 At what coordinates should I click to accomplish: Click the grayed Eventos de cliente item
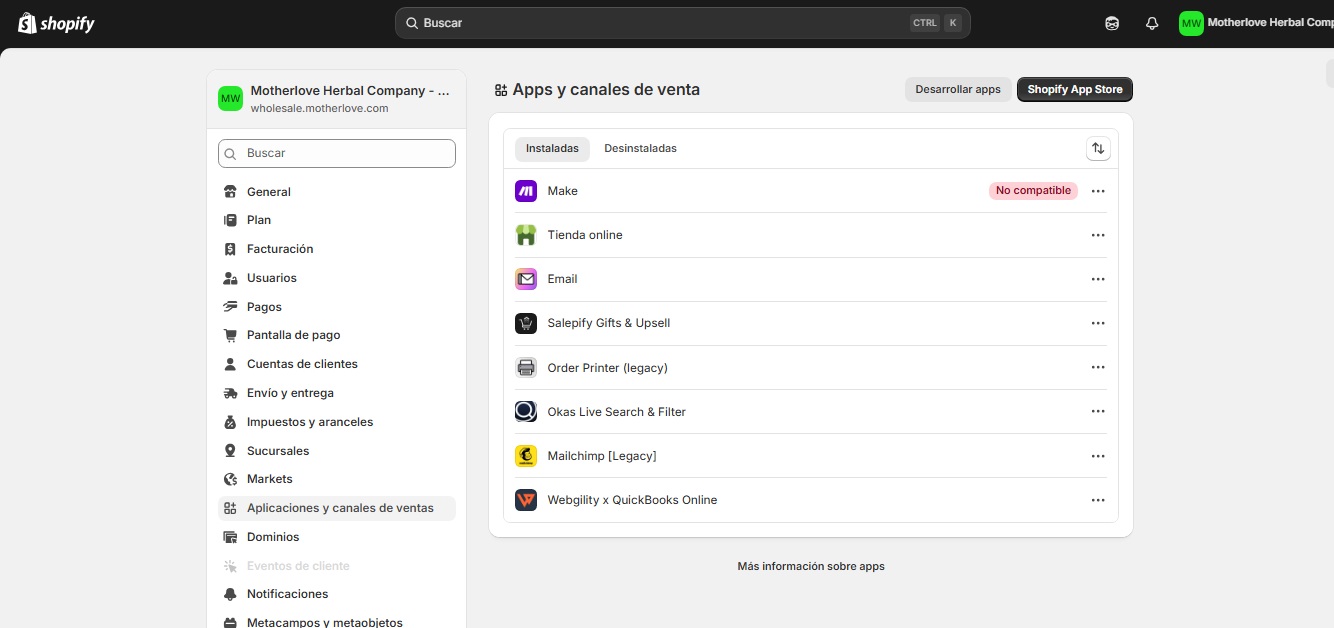336,566
